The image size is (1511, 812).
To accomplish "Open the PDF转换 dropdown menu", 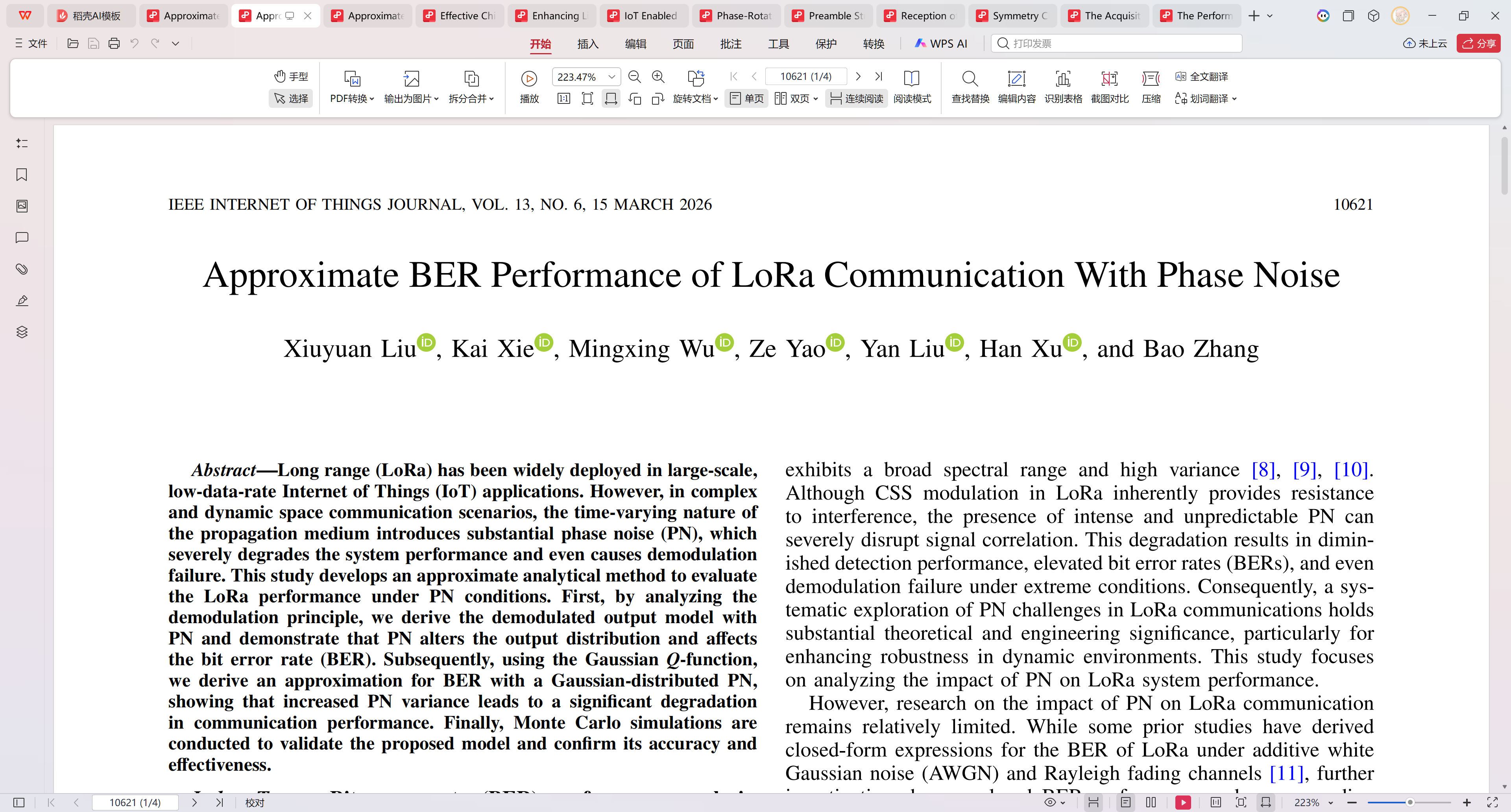I will click(351, 98).
